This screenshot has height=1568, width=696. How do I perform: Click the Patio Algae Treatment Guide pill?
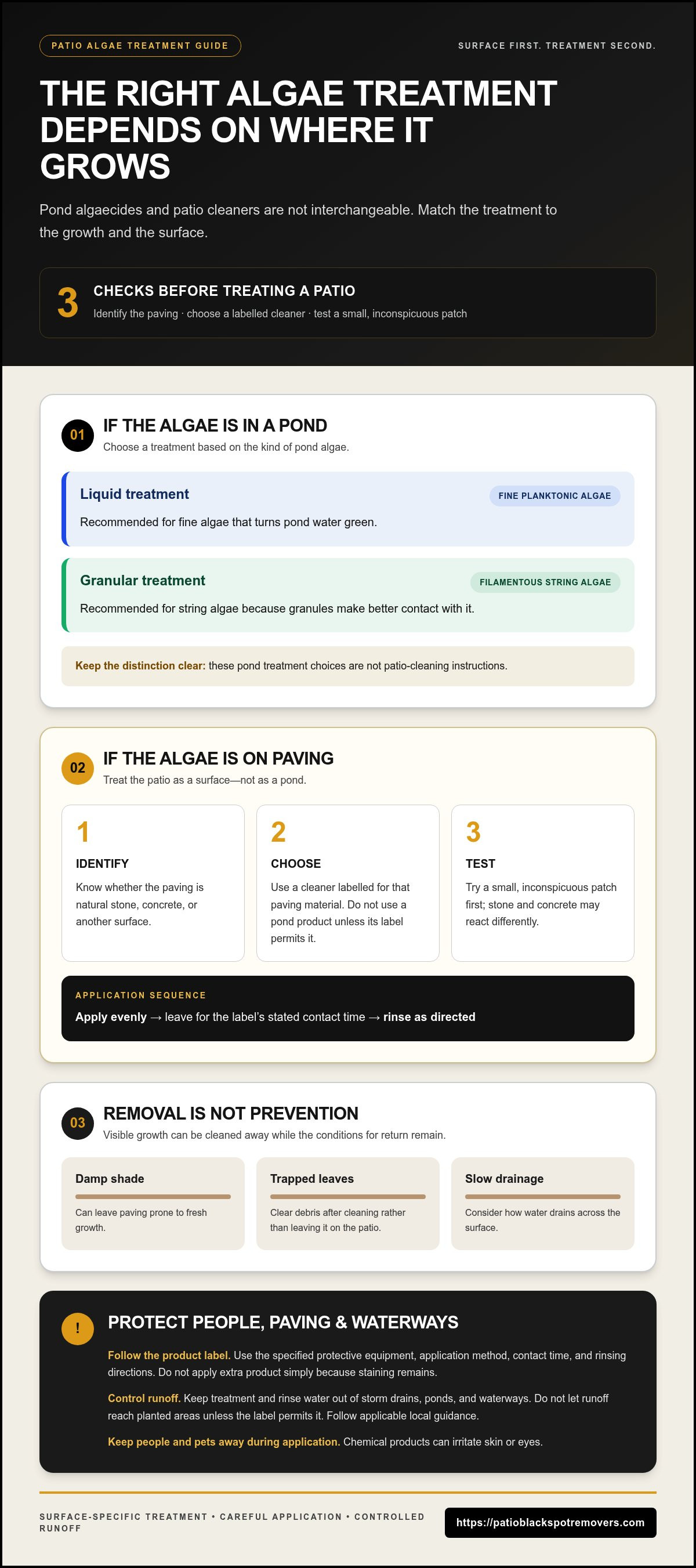tap(140, 46)
